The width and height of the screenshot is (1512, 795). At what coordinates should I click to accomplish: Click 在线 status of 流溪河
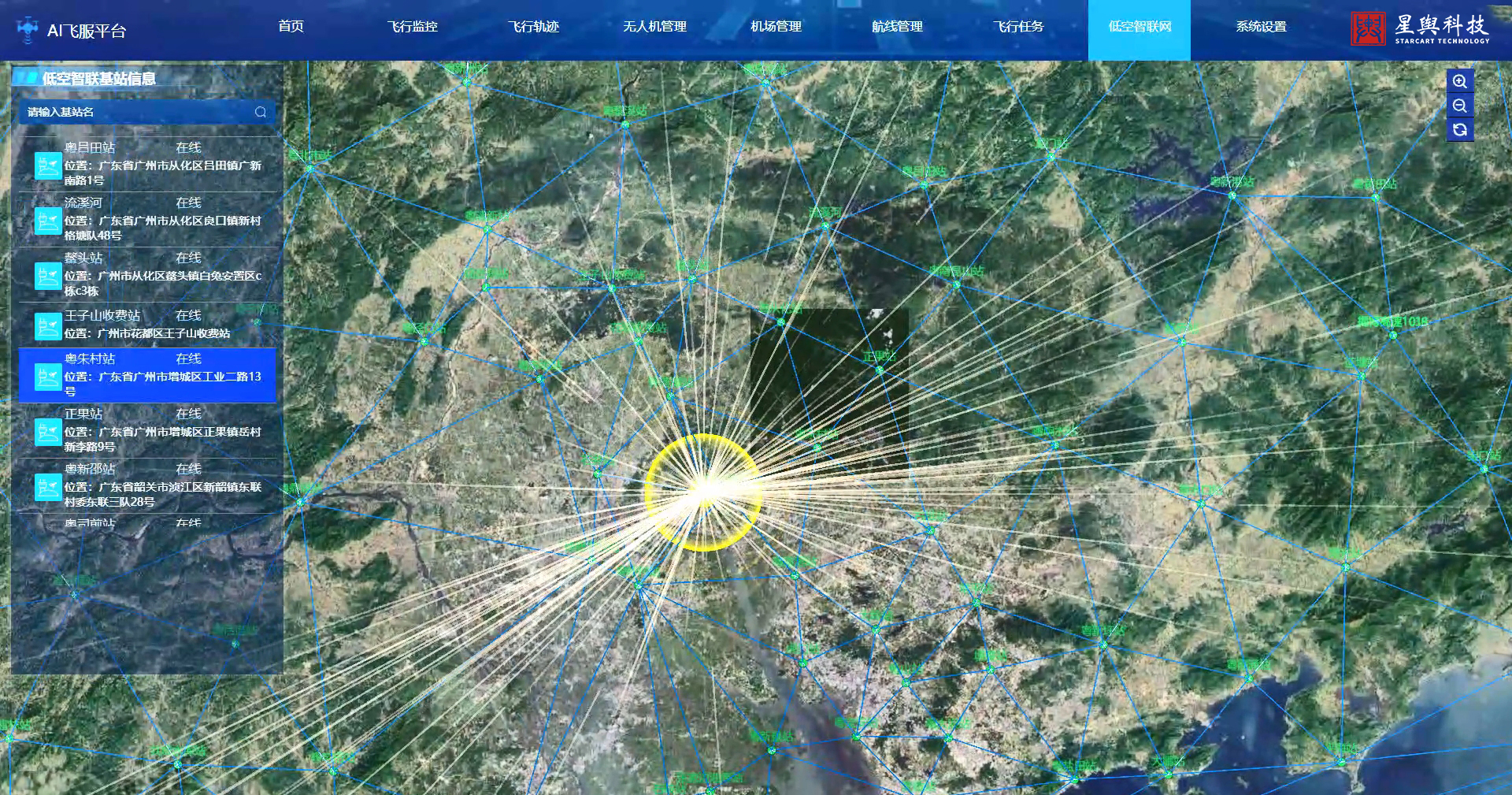point(188,202)
